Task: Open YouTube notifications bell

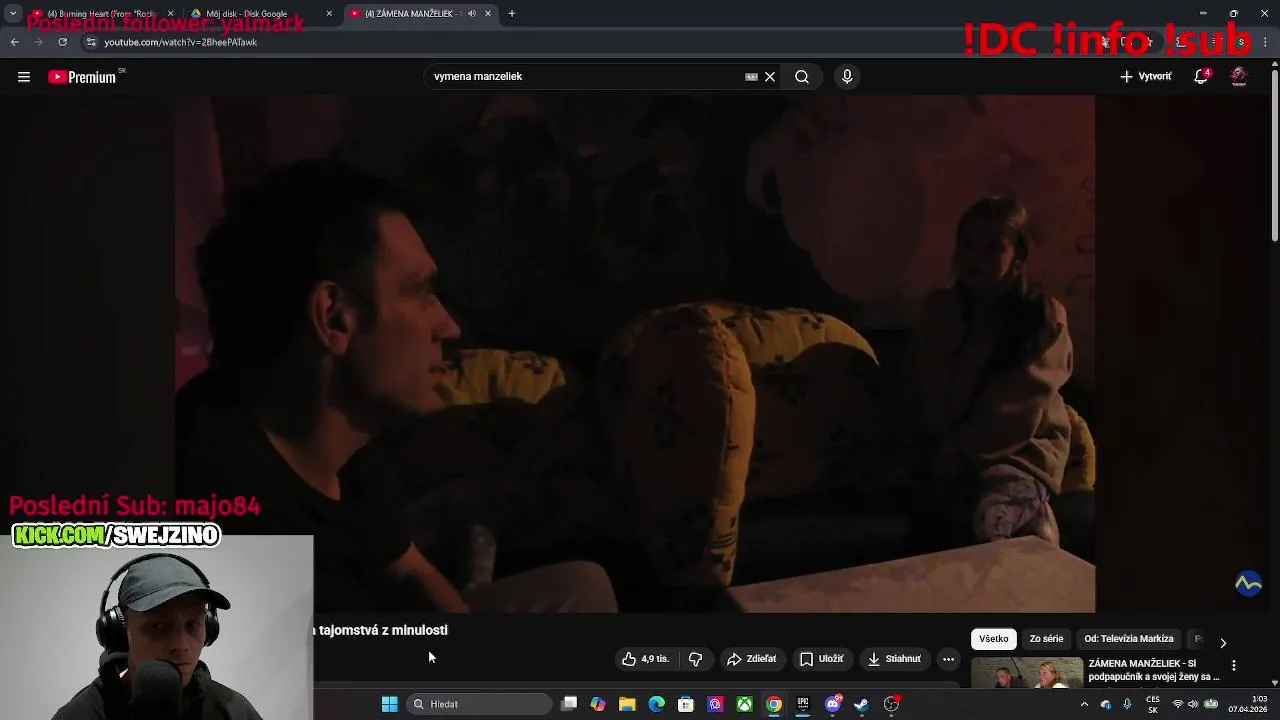Action: tap(1201, 77)
